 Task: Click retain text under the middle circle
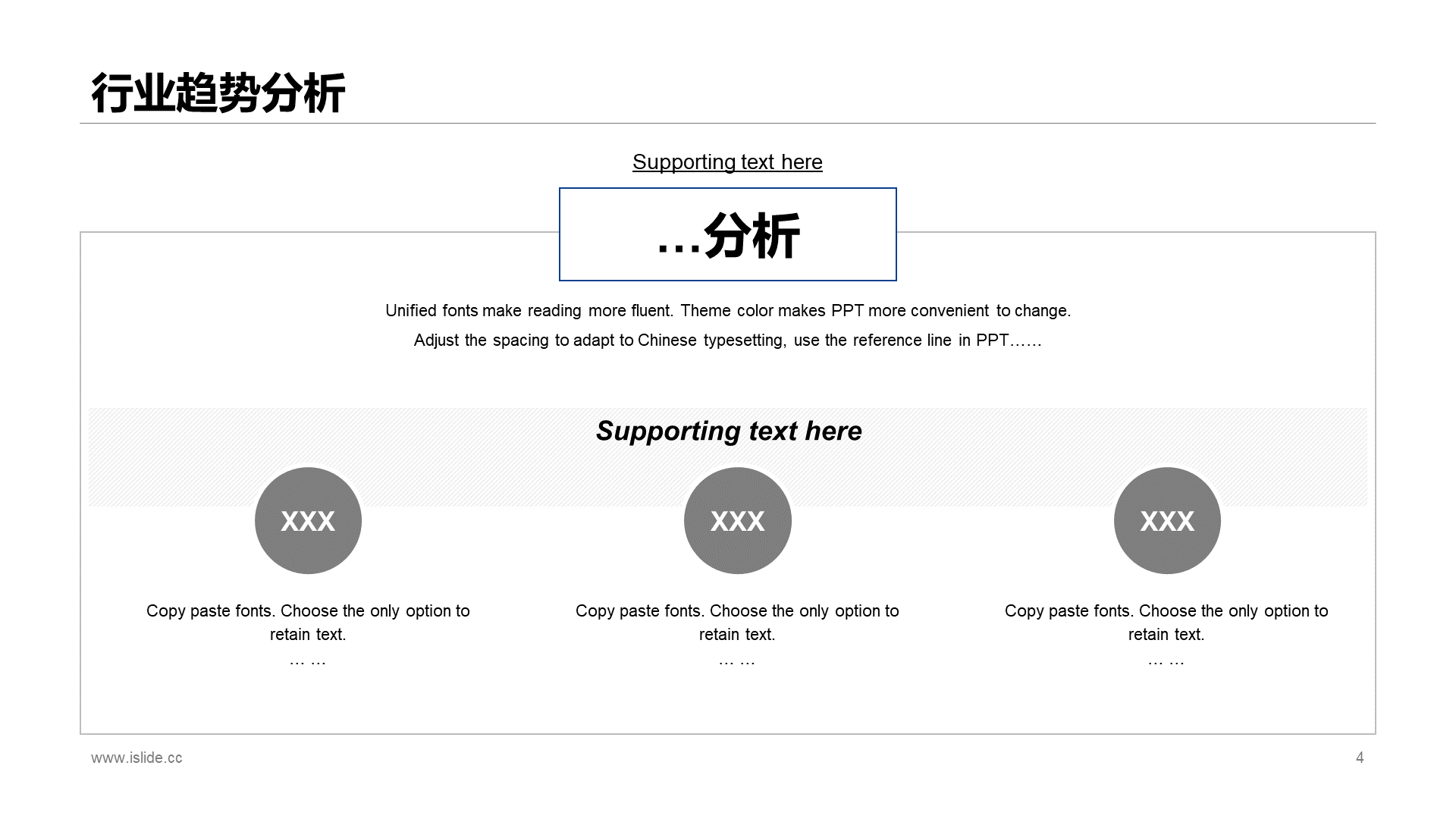pyautogui.click(x=737, y=635)
